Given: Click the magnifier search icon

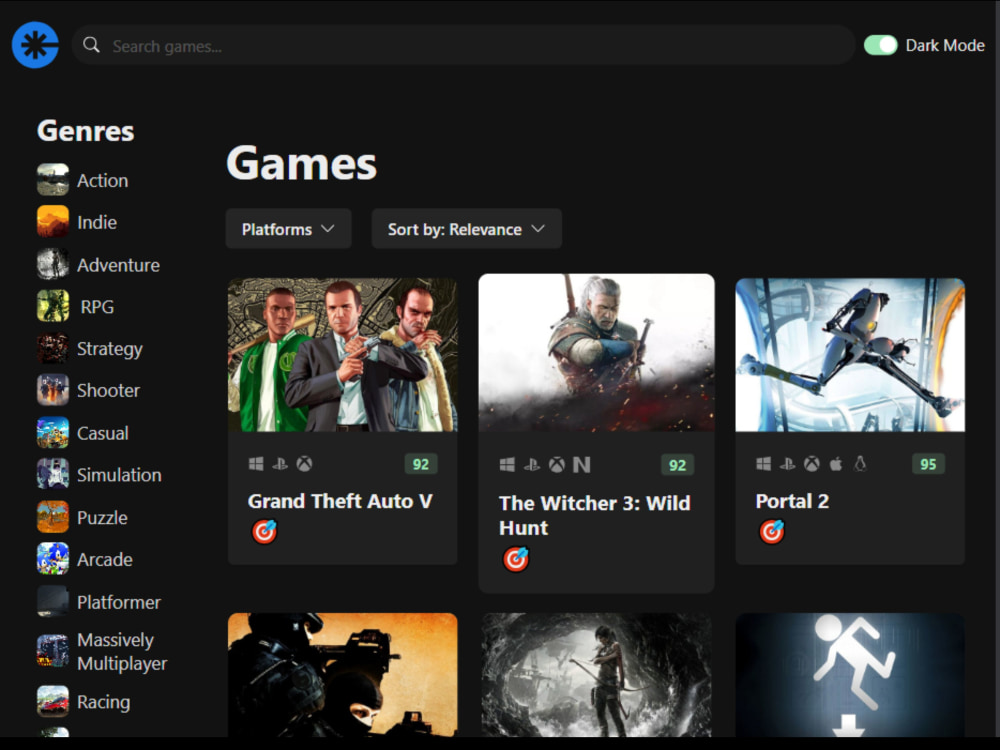Looking at the screenshot, I should click(x=91, y=45).
